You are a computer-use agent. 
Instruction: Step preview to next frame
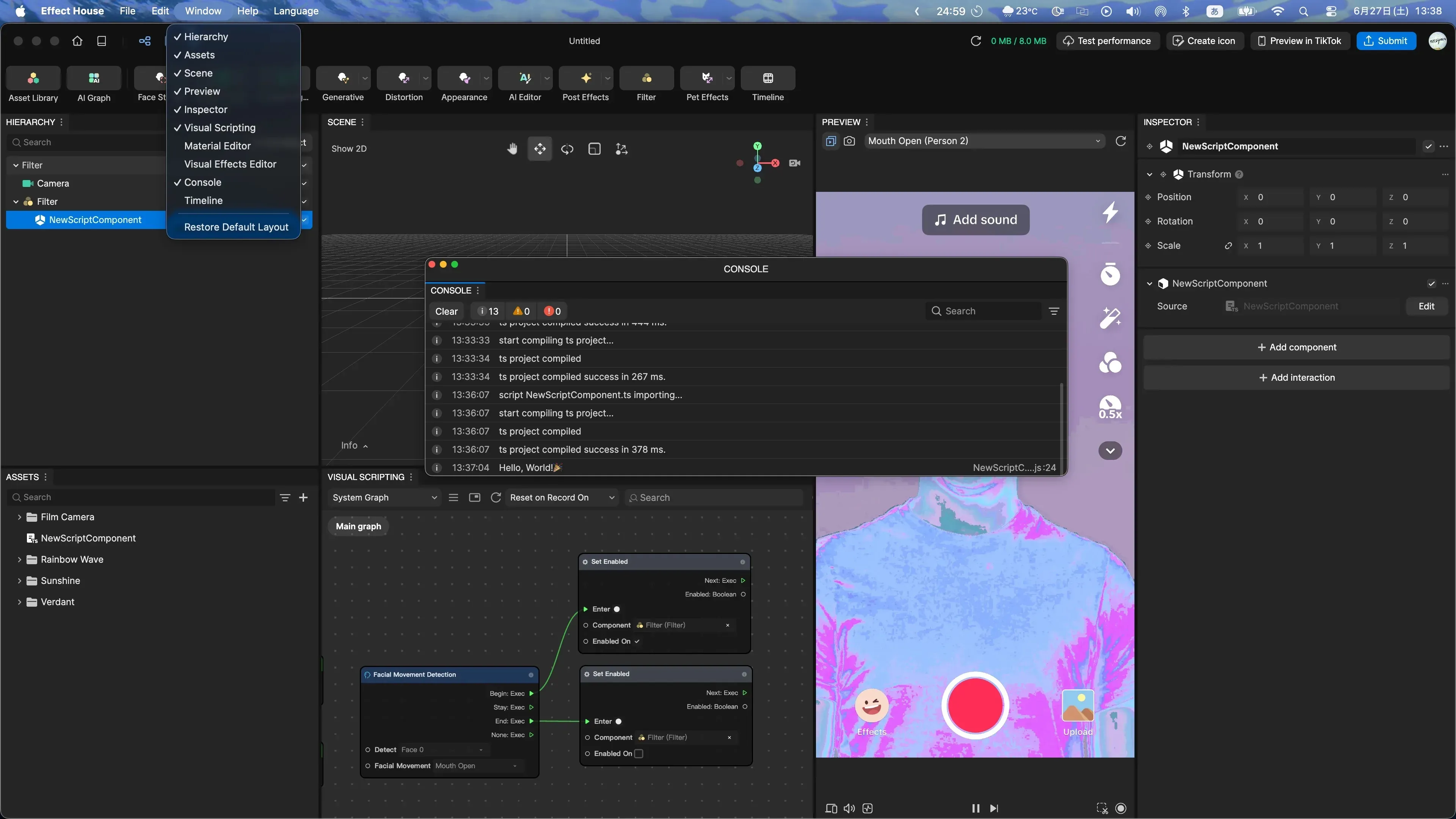(x=994, y=808)
